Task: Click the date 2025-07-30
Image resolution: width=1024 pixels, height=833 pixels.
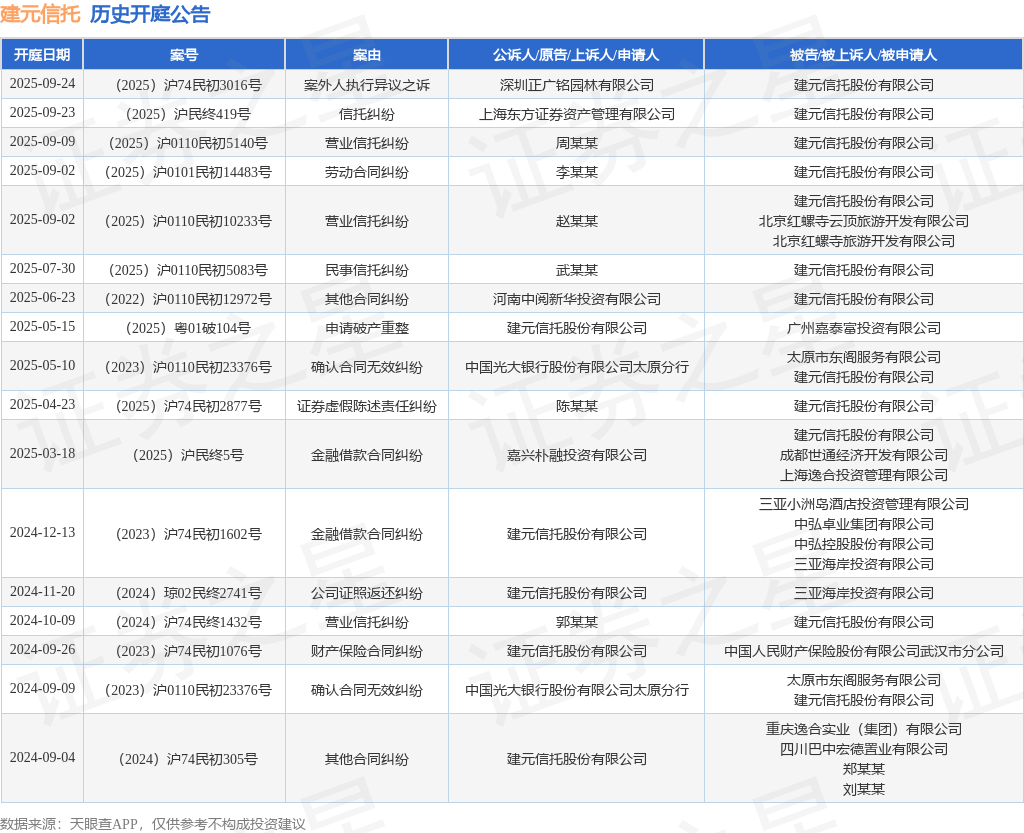Action: coord(42,268)
